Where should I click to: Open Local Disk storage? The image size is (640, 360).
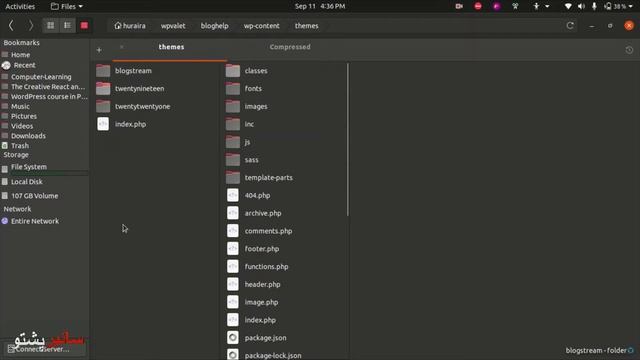(27, 182)
